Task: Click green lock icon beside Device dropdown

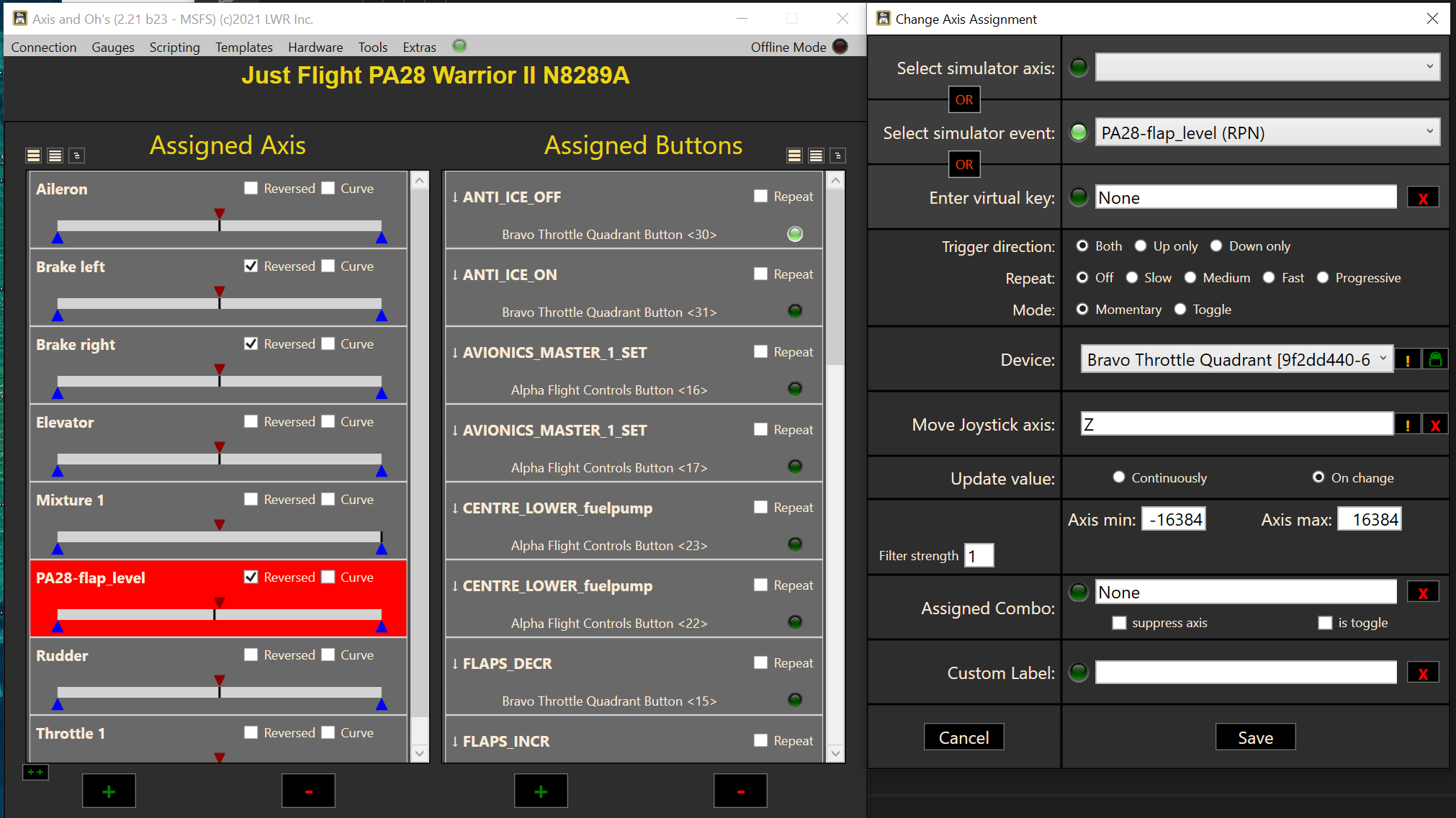Action: 1434,359
